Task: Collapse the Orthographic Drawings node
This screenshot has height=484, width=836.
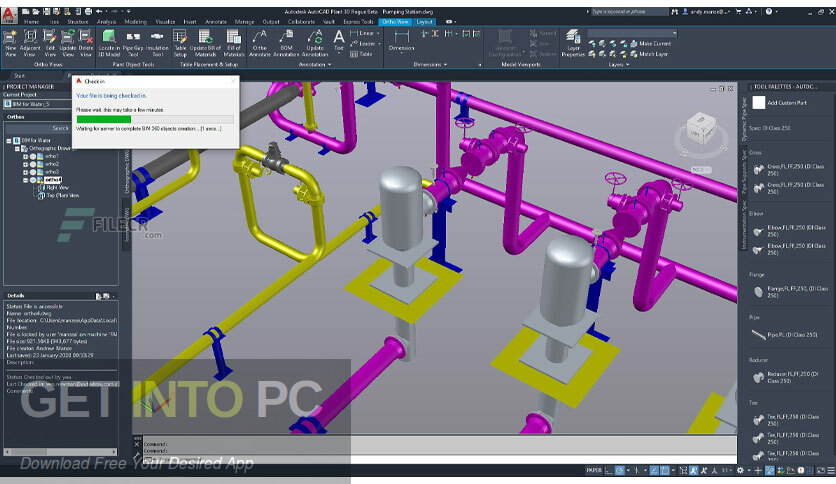Action: click(x=17, y=149)
